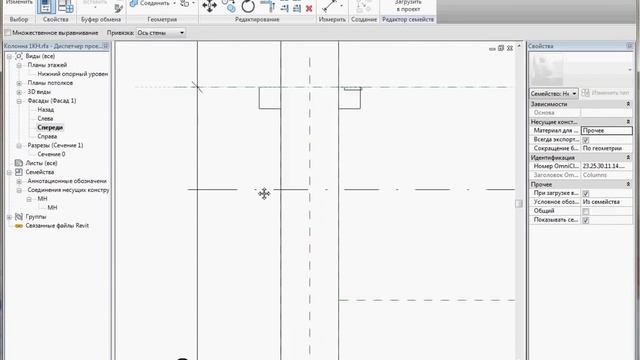Open the Семейство type filter dropdown
Viewport: 640px width, 360px height.
coord(554,93)
